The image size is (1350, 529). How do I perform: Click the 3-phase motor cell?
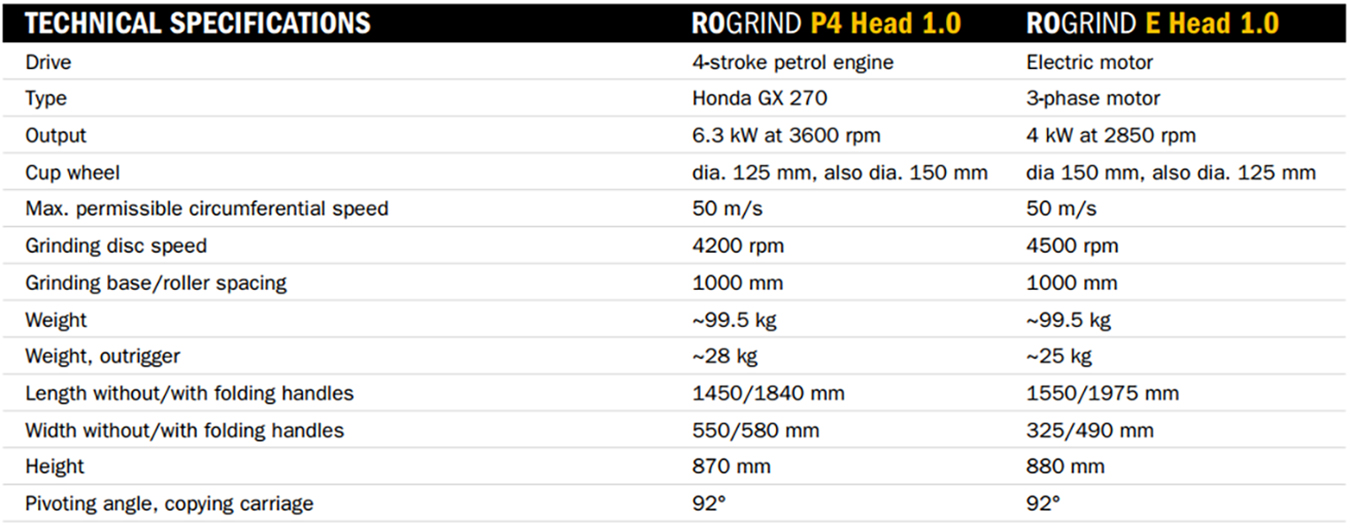click(1093, 99)
